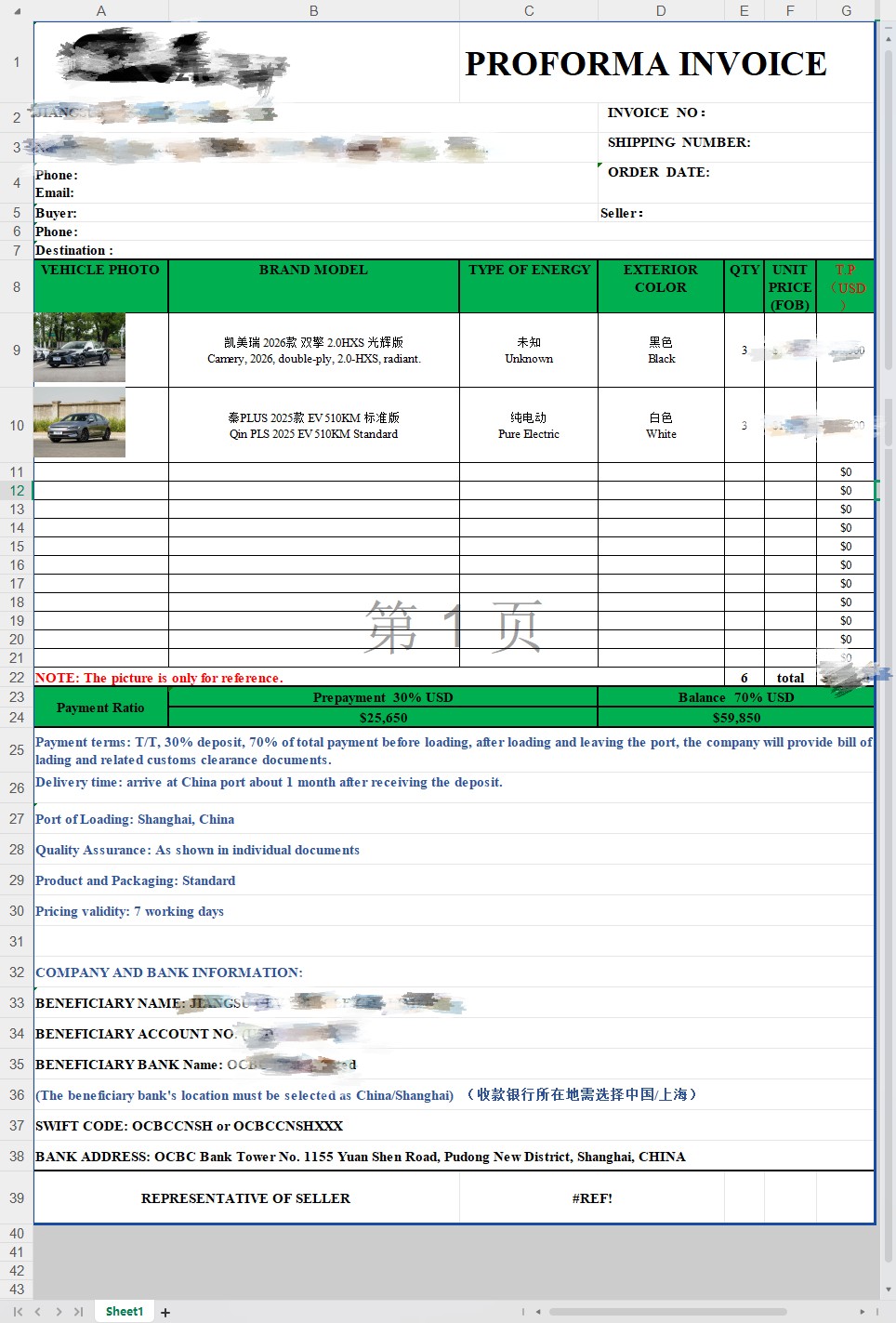Click the Buyer: cell
The image size is (896, 1323).
315,213
